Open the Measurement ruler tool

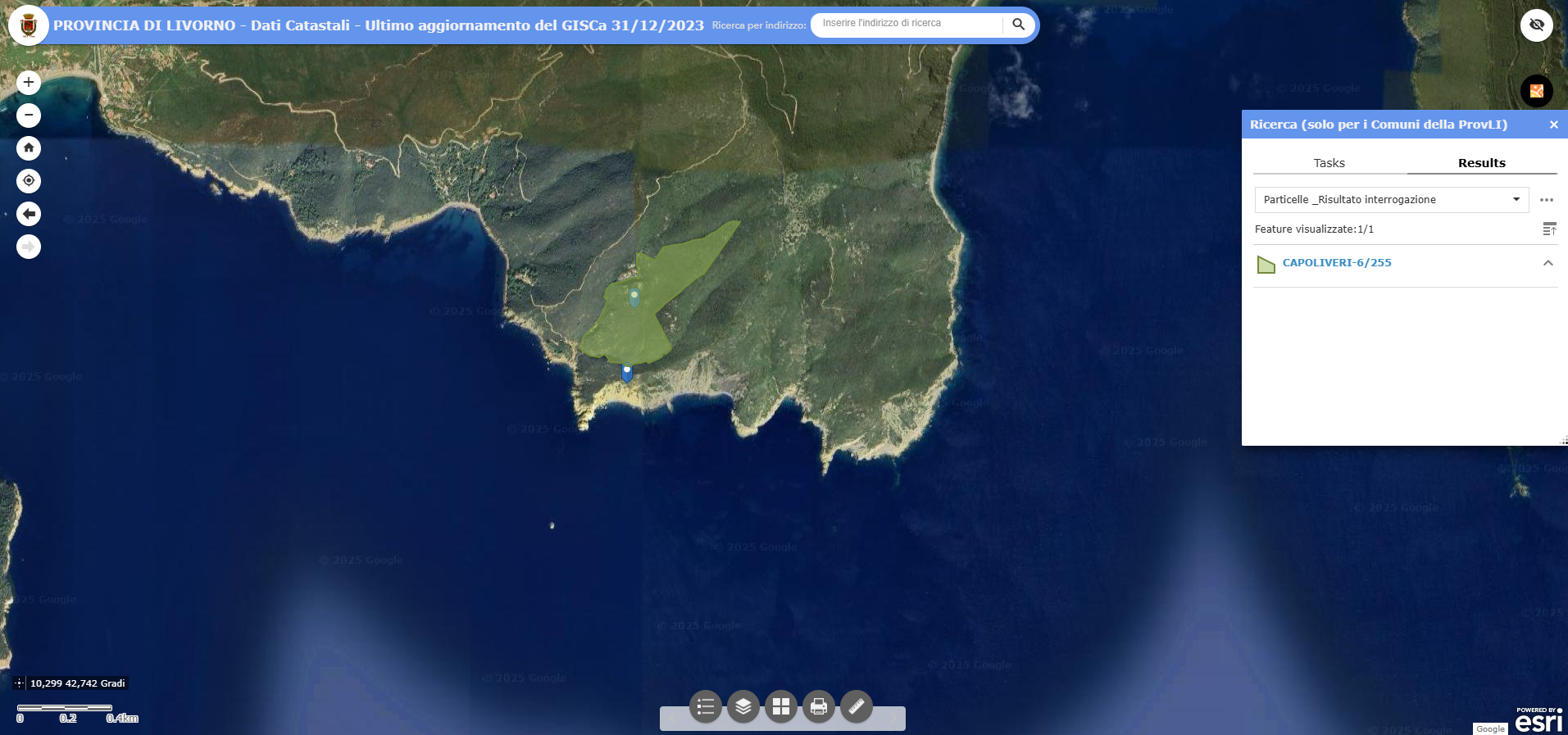pos(856,706)
